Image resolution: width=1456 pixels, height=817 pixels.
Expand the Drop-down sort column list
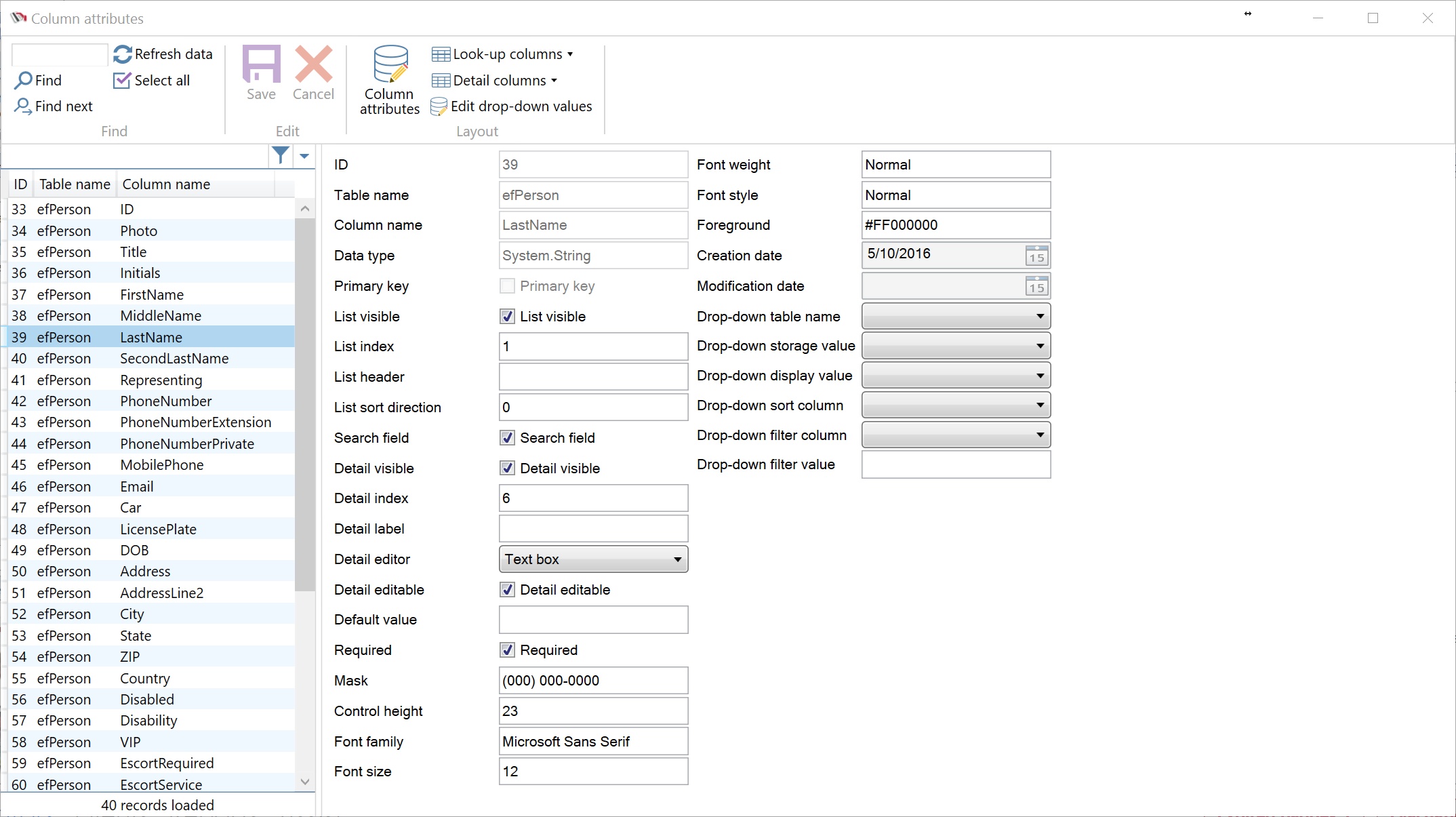[1039, 405]
